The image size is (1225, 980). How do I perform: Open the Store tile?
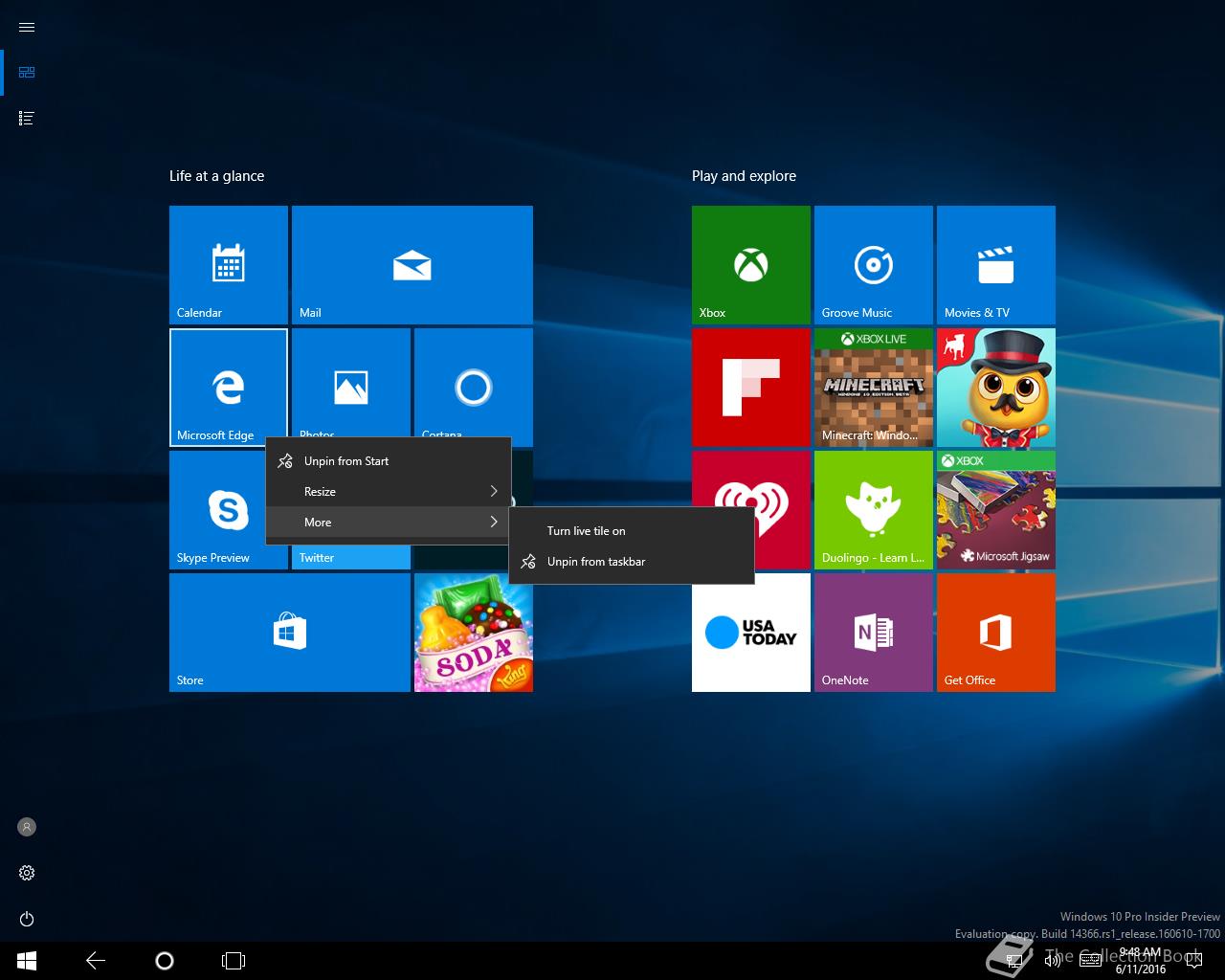point(290,633)
